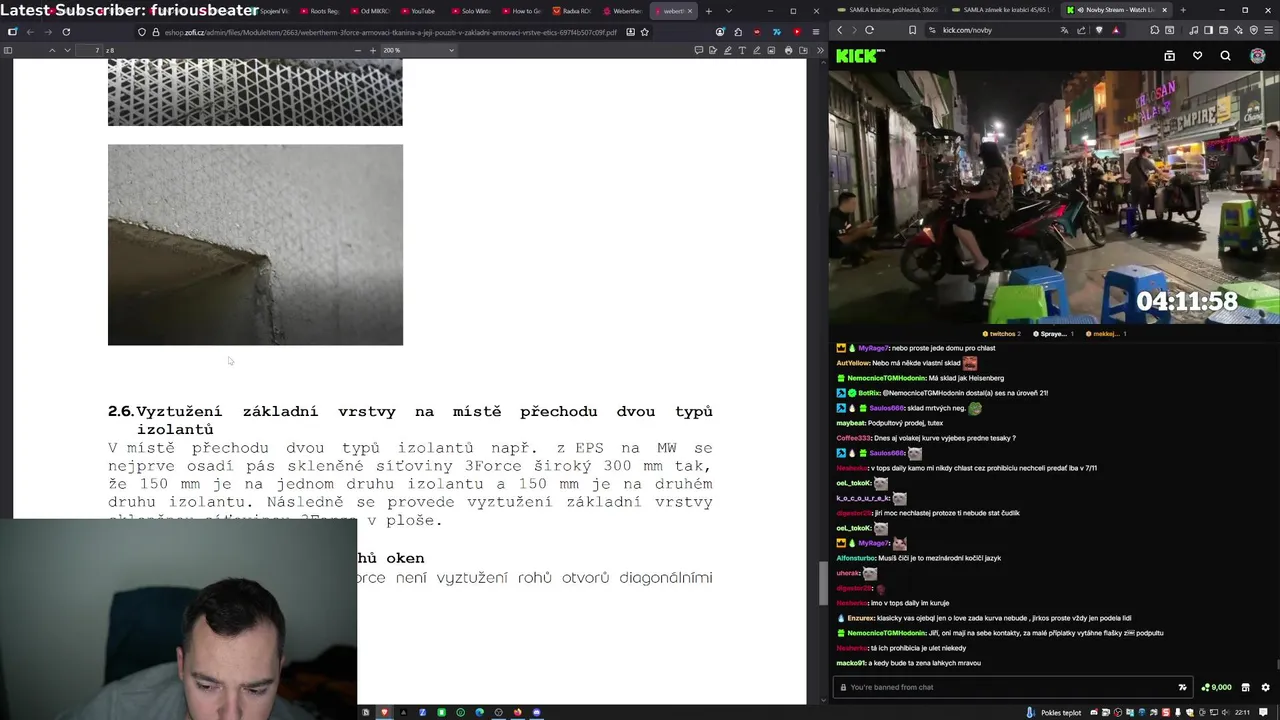Open Brave Shields icon

pyautogui.click(x=1099, y=30)
